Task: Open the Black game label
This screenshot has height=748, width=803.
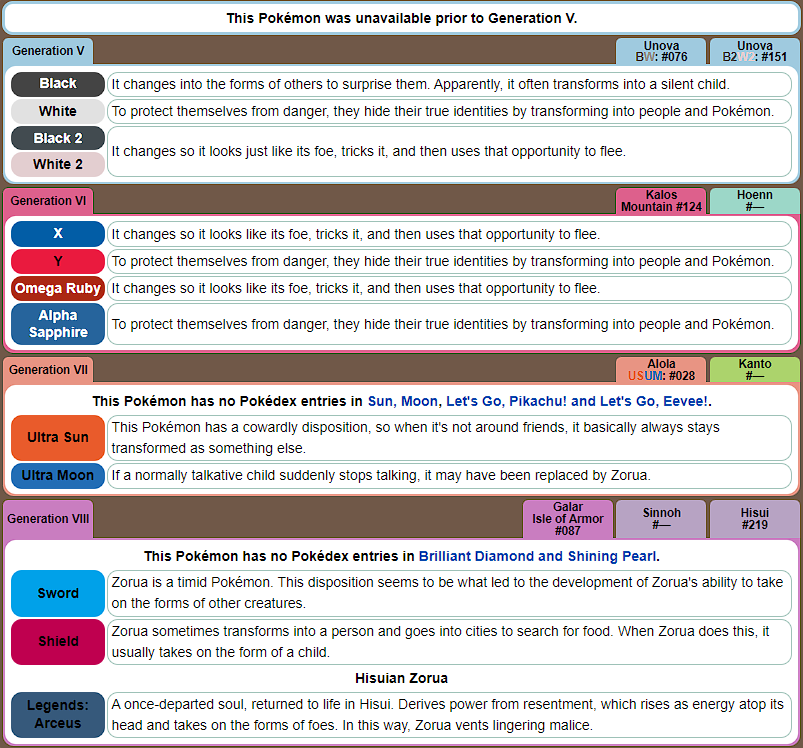Action: tap(58, 84)
